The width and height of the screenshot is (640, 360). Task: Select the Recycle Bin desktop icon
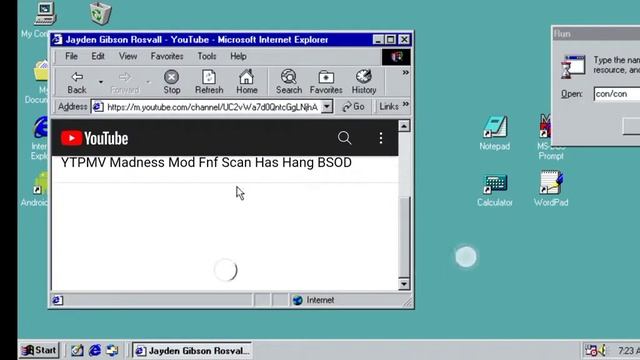pyautogui.click(x=100, y=13)
